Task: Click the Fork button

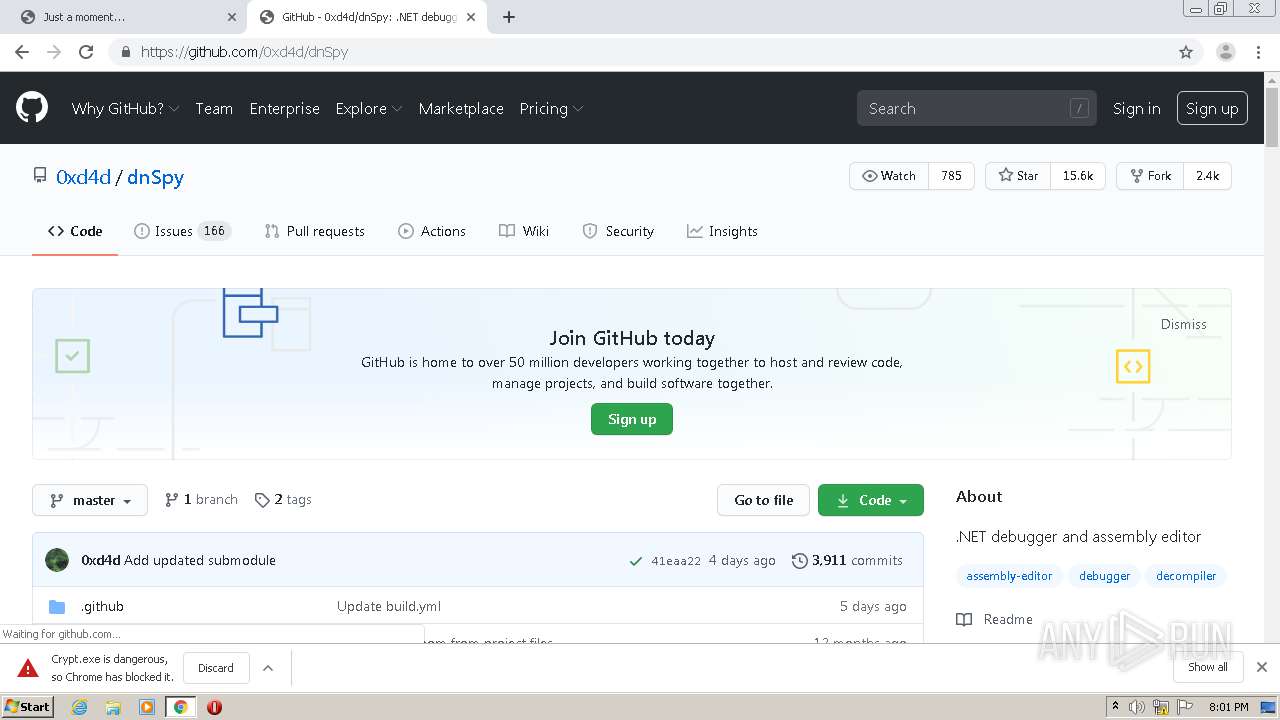Action: 1150,176
